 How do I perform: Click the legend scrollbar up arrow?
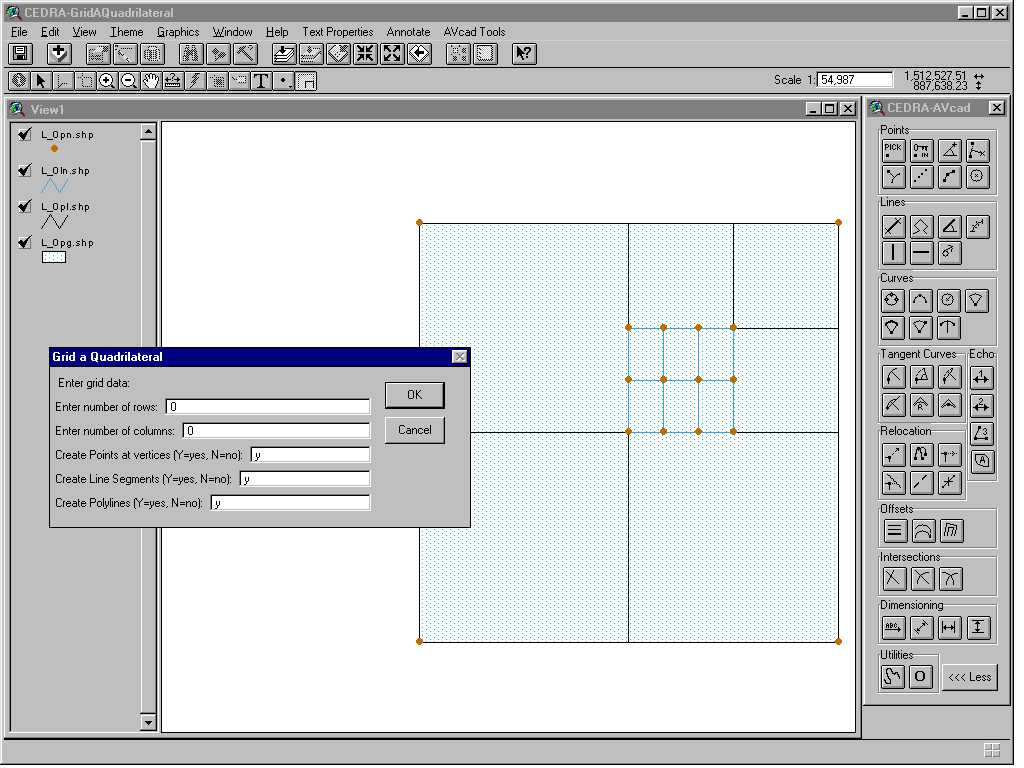coord(148,132)
